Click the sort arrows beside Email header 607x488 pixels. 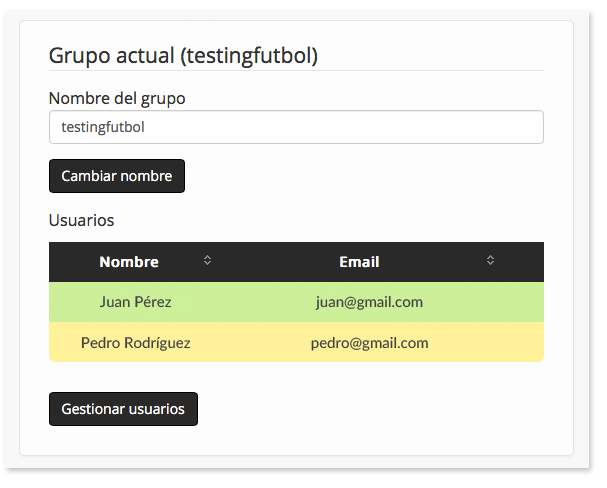tap(490, 261)
